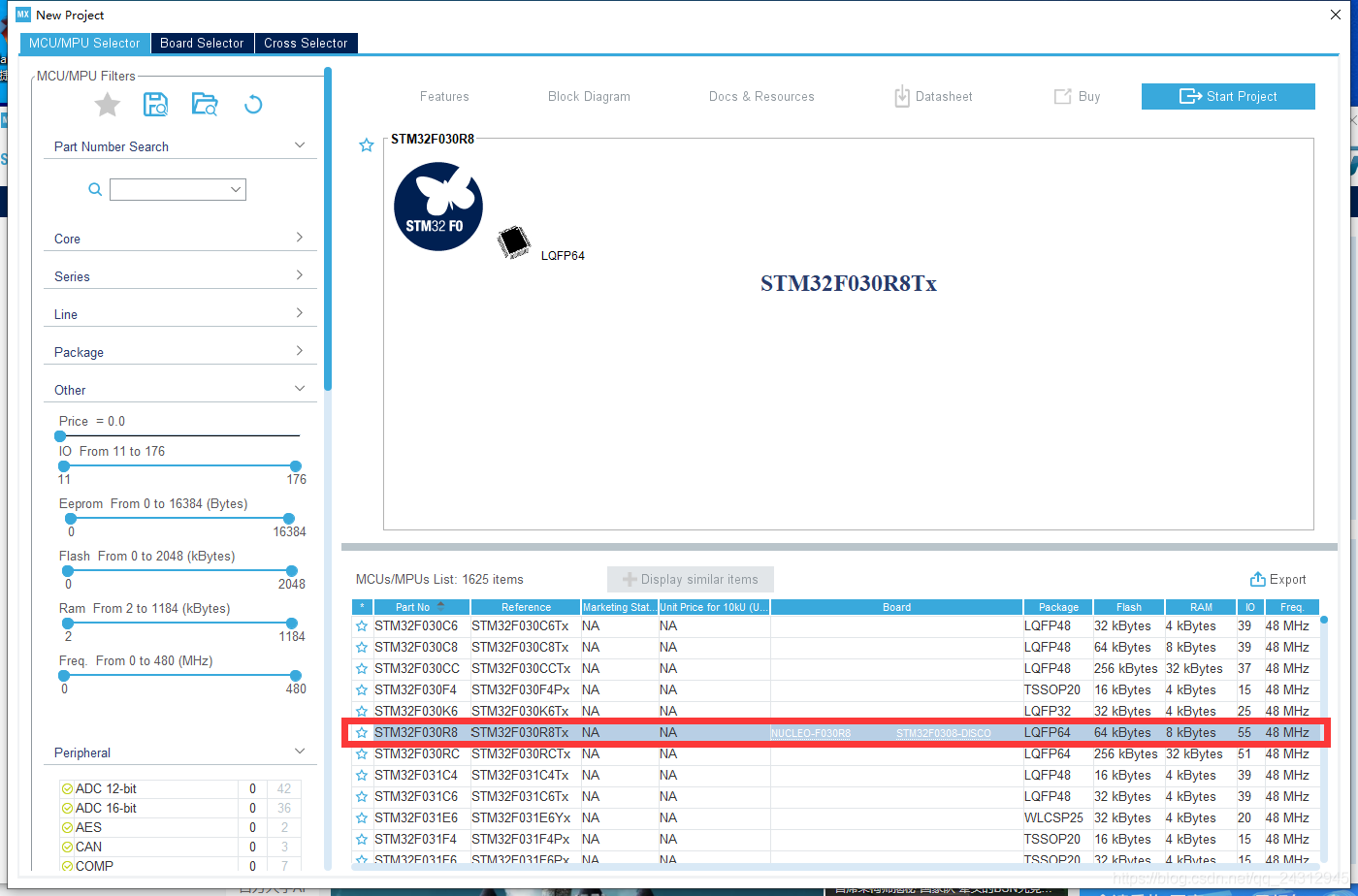Toggle the COMP peripheral filter
1358x896 pixels.
coord(67,866)
